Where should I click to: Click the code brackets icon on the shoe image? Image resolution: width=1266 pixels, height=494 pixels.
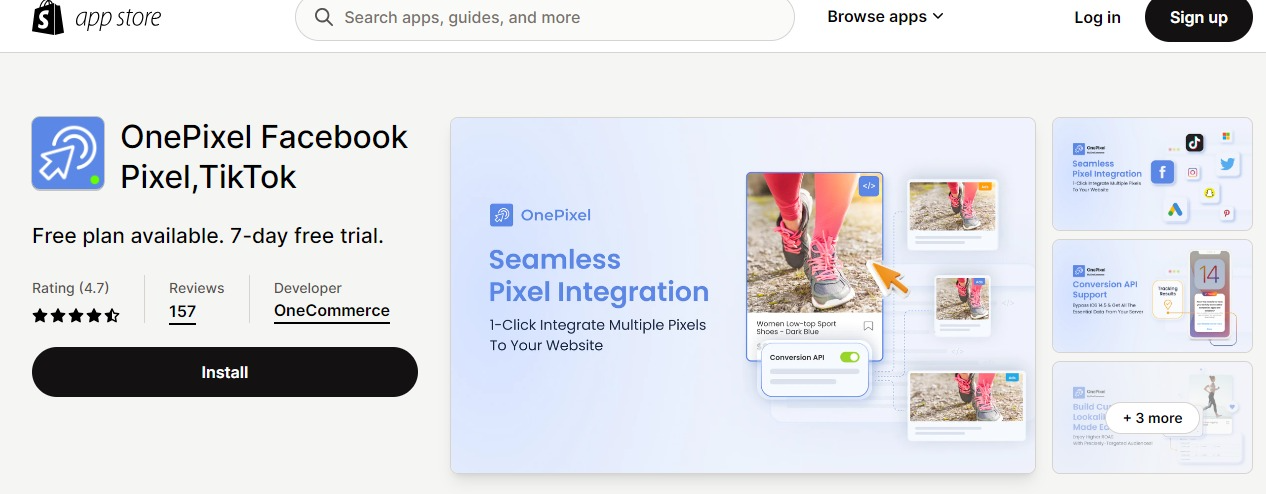(868, 185)
